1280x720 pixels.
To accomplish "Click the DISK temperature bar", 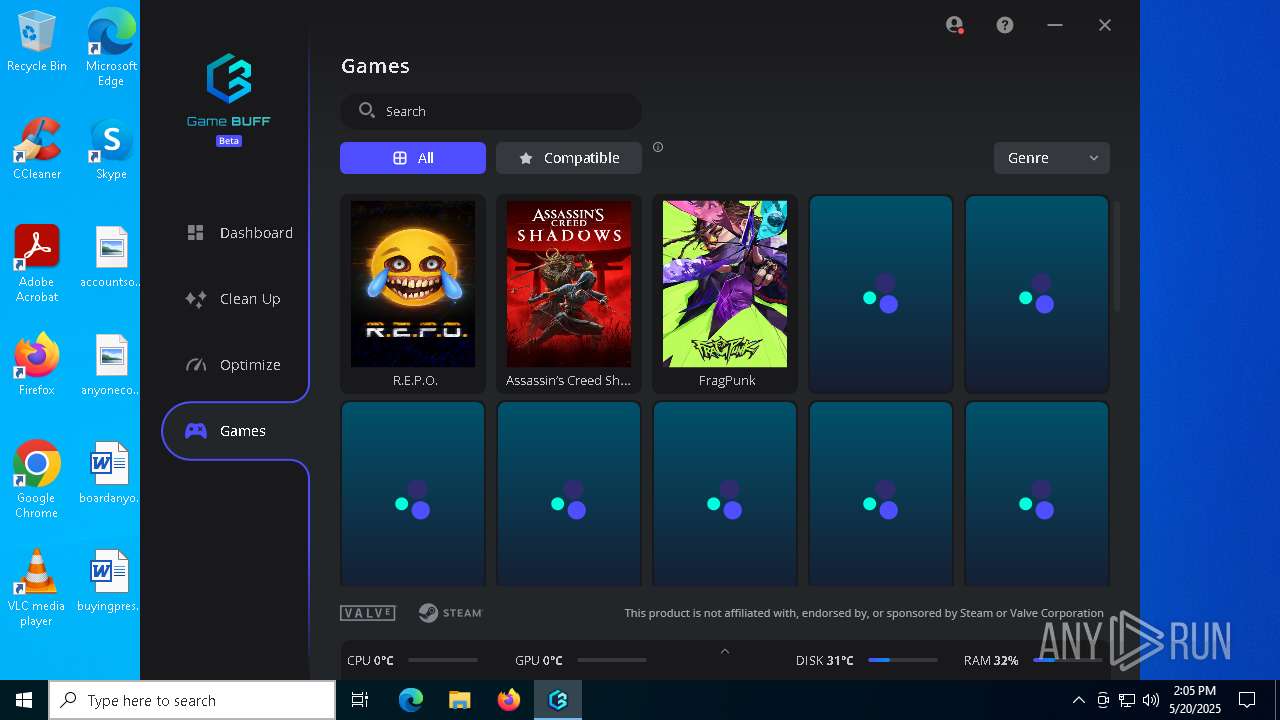I will 902,660.
